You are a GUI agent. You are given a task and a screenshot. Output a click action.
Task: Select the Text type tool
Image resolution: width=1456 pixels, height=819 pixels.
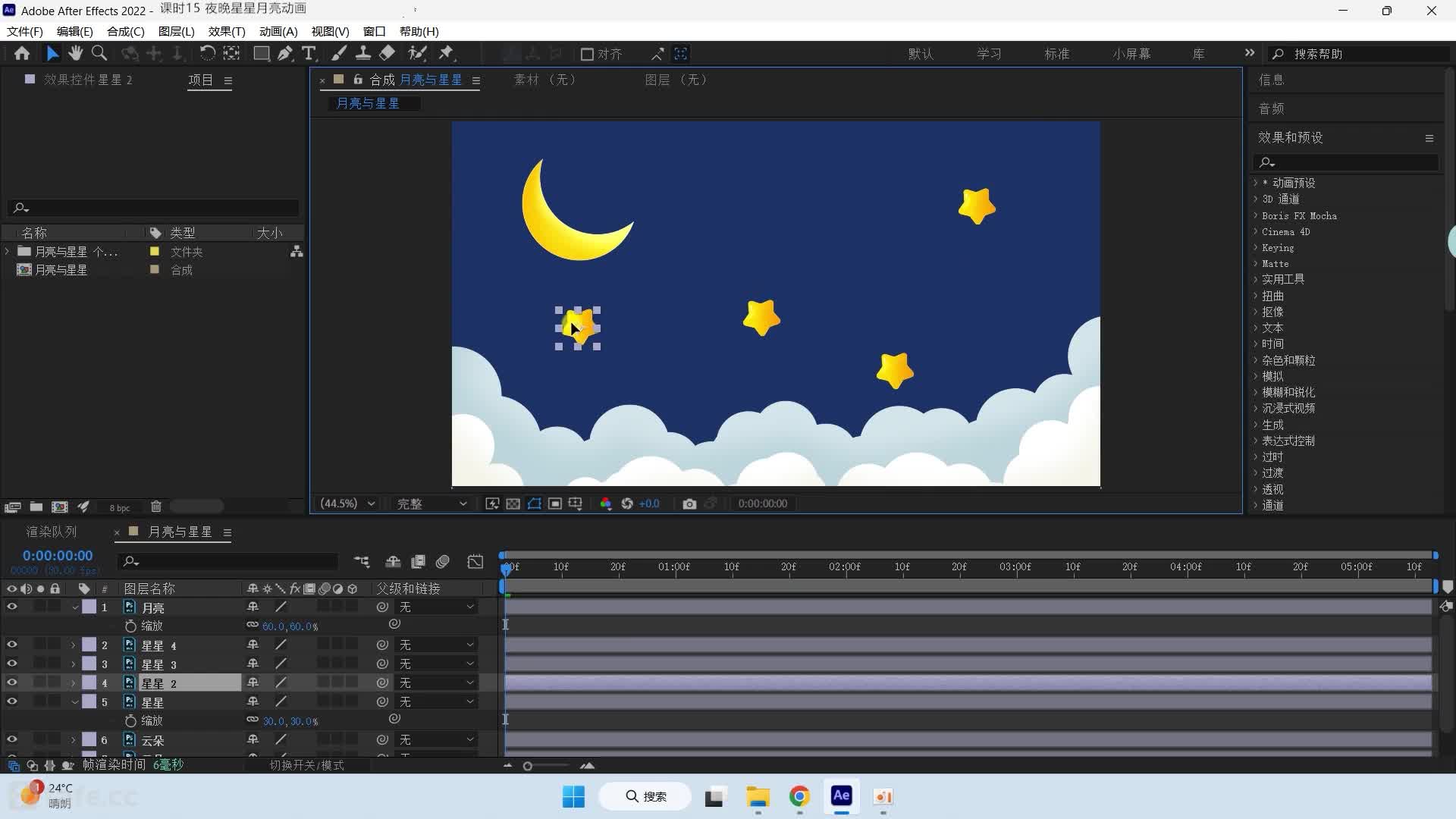(x=309, y=53)
